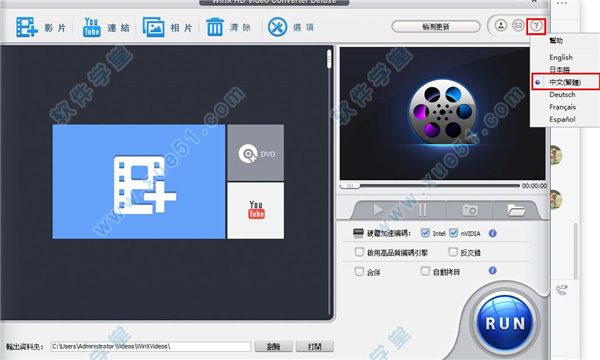Click the mail envelope icon
600x360 pixels.
click(x=518, y=26)
